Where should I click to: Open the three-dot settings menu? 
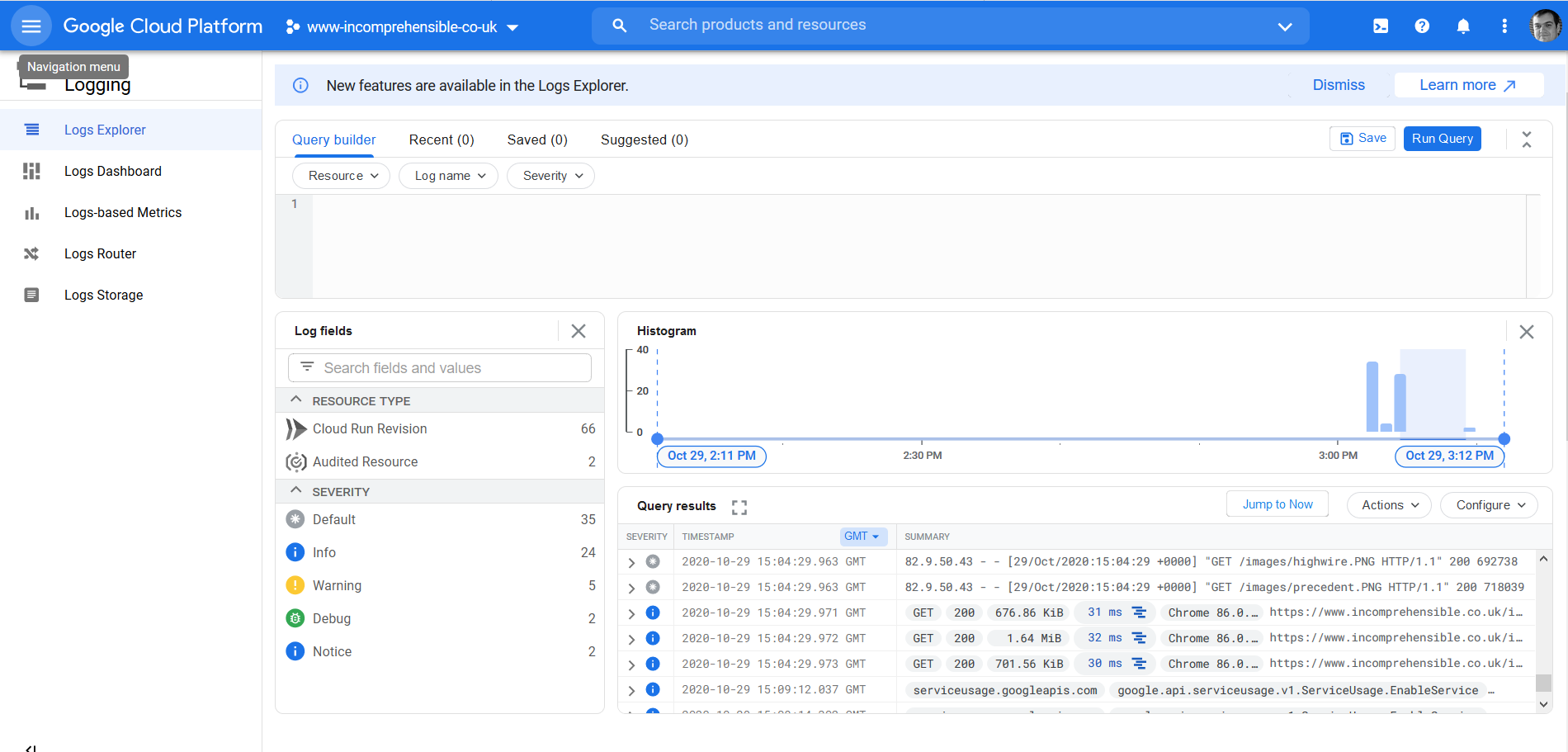click(x=1504, y=26)
